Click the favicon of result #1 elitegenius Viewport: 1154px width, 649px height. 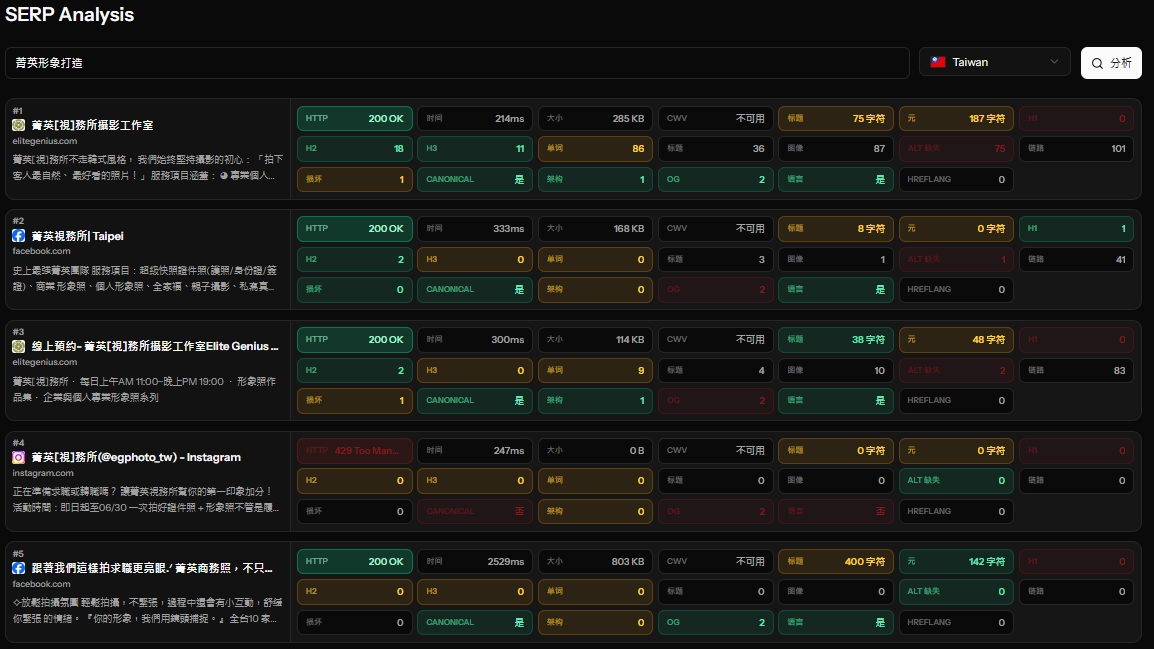coord(18,125)
